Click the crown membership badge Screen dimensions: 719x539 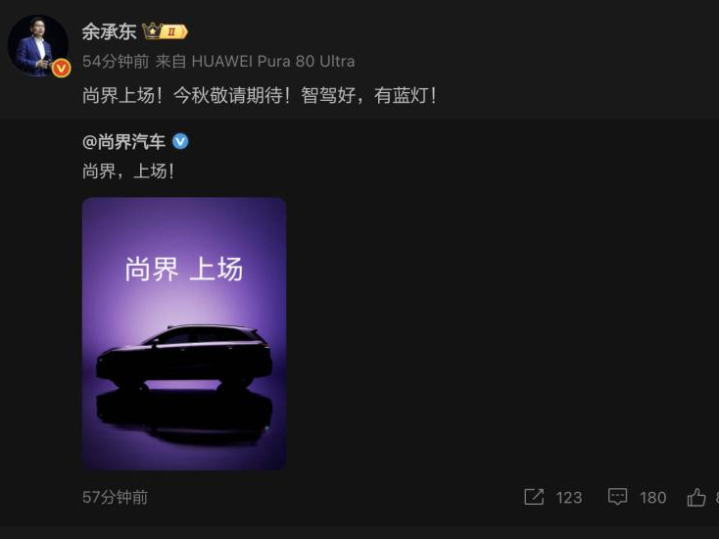[x=165, y=31]
